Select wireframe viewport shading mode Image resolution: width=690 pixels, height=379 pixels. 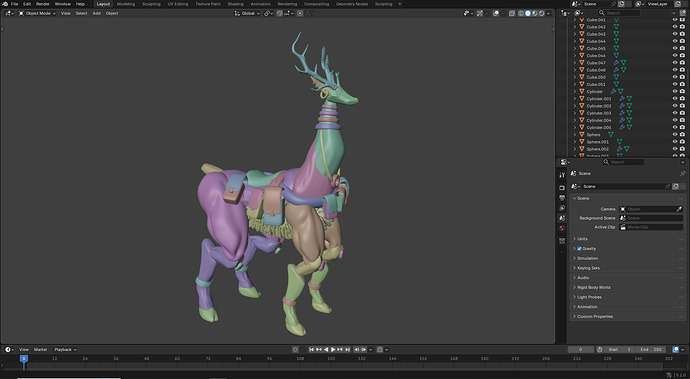coord(521,13)
